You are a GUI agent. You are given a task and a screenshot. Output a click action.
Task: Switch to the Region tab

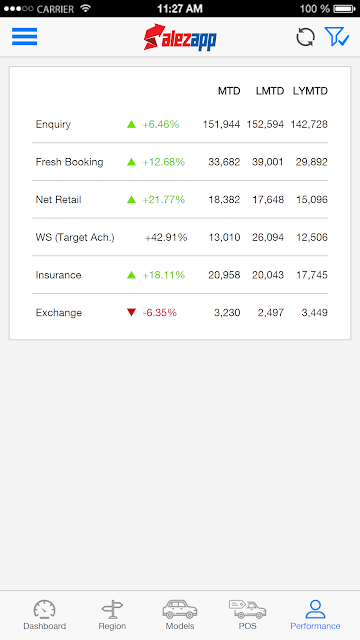point(112,615)
